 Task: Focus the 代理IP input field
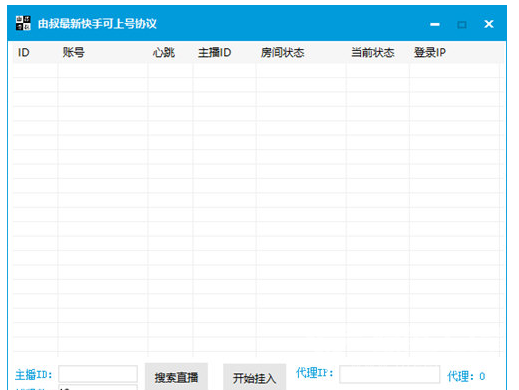coord(389,374)
